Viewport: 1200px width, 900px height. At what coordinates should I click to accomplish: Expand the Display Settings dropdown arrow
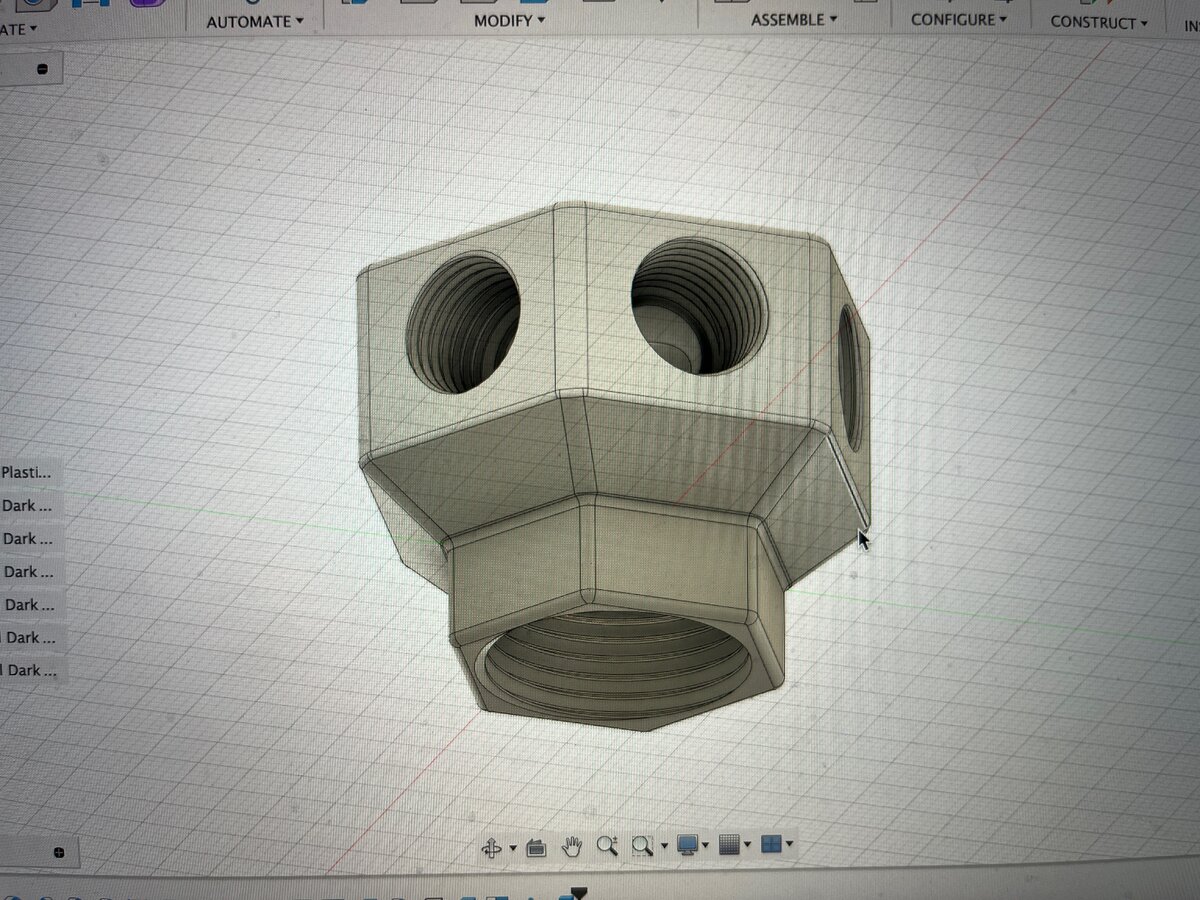tap(706, 845)
